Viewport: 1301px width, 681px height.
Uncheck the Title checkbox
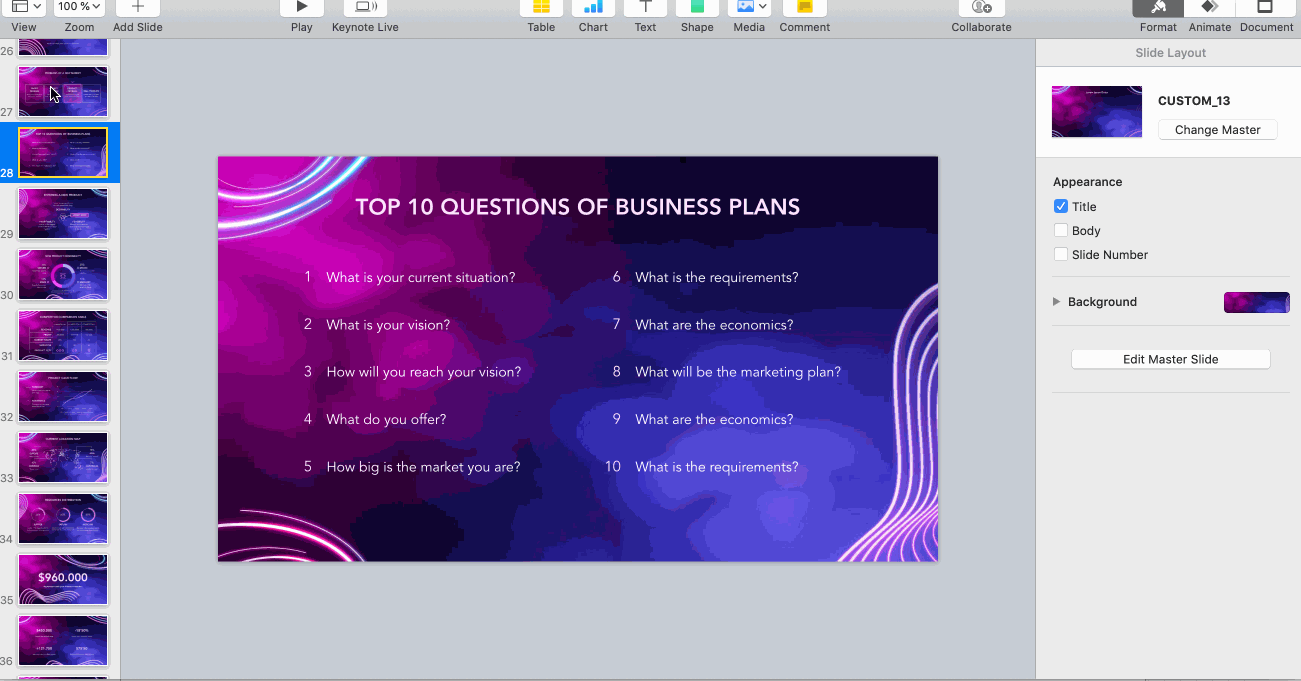(1061, 207)
